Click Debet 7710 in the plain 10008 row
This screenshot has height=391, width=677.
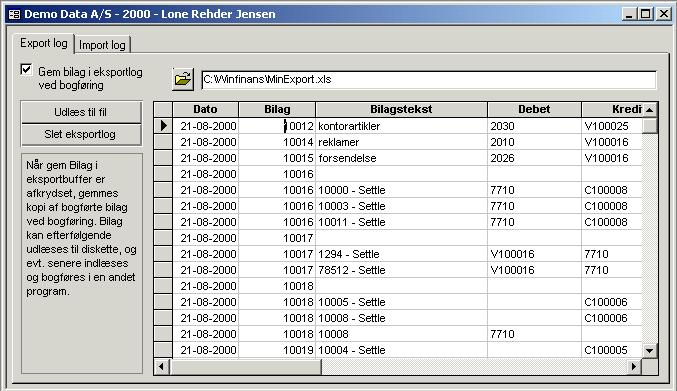(535, 334)
